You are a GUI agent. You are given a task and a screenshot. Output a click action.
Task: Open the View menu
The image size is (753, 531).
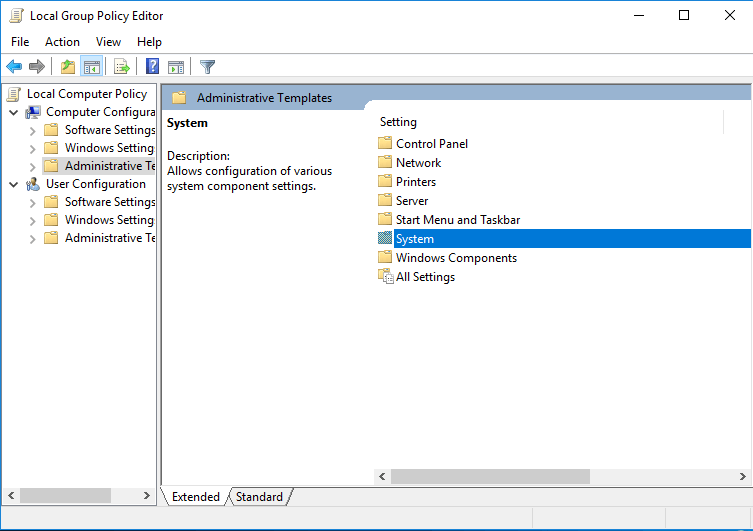click(x=108, y=42)
